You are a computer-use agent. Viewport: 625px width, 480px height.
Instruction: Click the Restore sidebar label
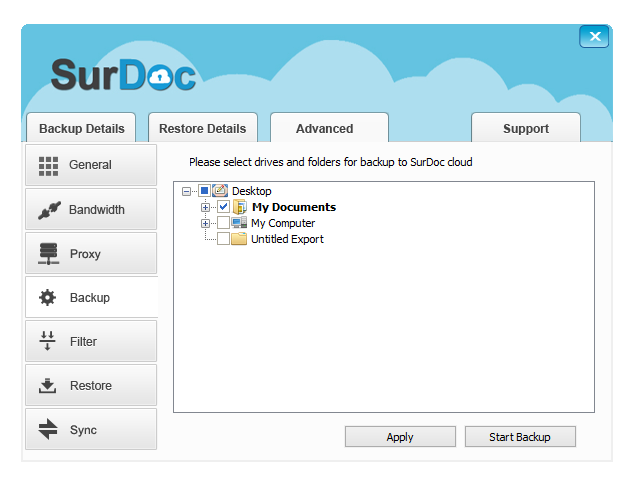coord(91,386)
